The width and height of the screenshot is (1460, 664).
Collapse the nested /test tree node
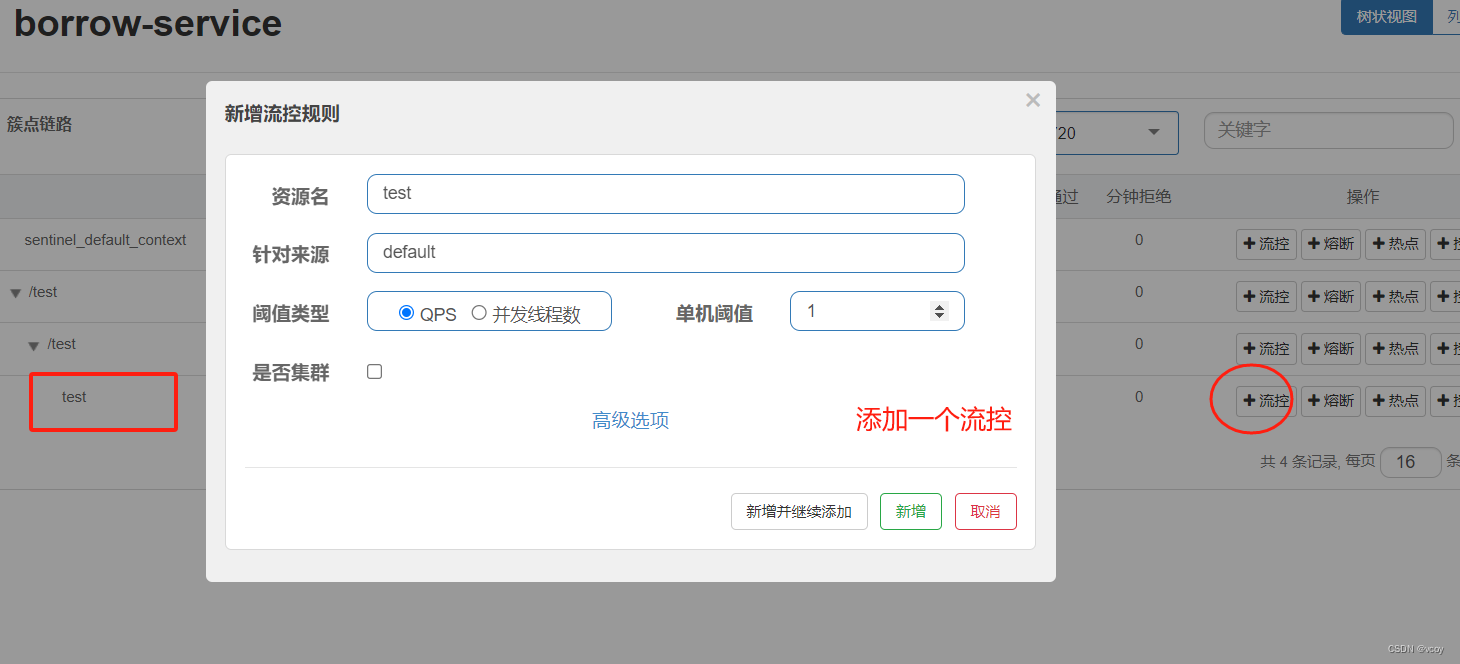click(x=33, y=345)
